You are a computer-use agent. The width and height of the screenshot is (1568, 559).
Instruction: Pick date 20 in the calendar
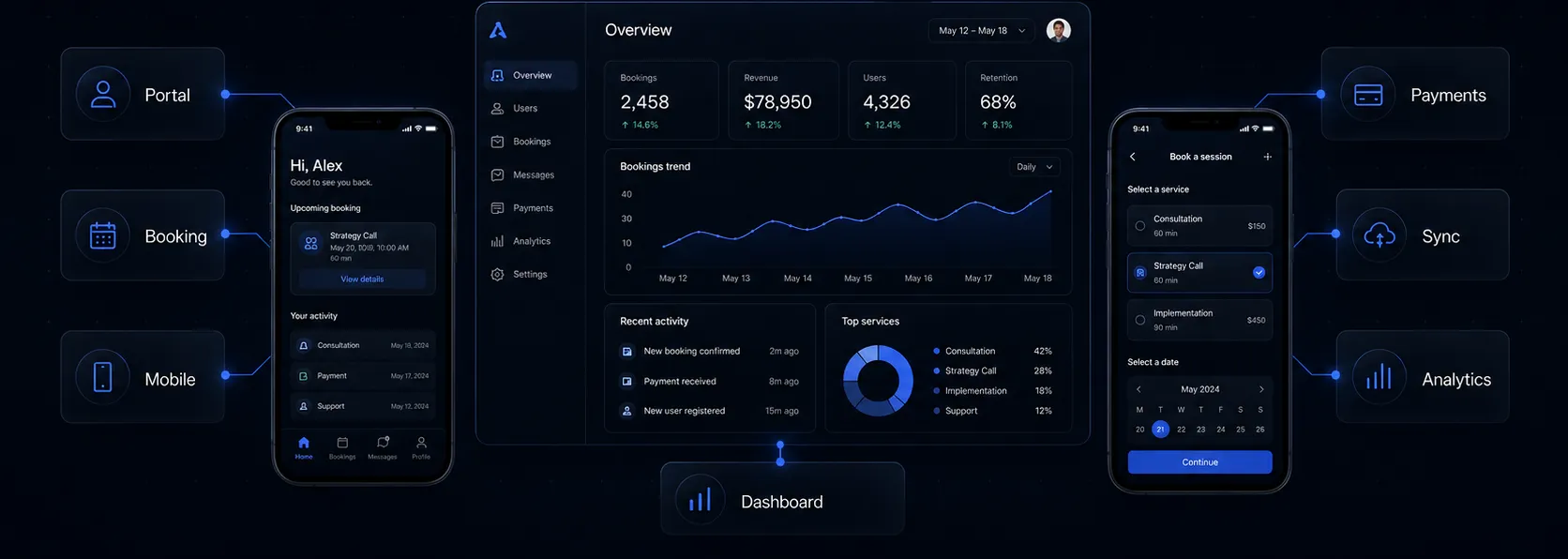tap(1140, 430)
